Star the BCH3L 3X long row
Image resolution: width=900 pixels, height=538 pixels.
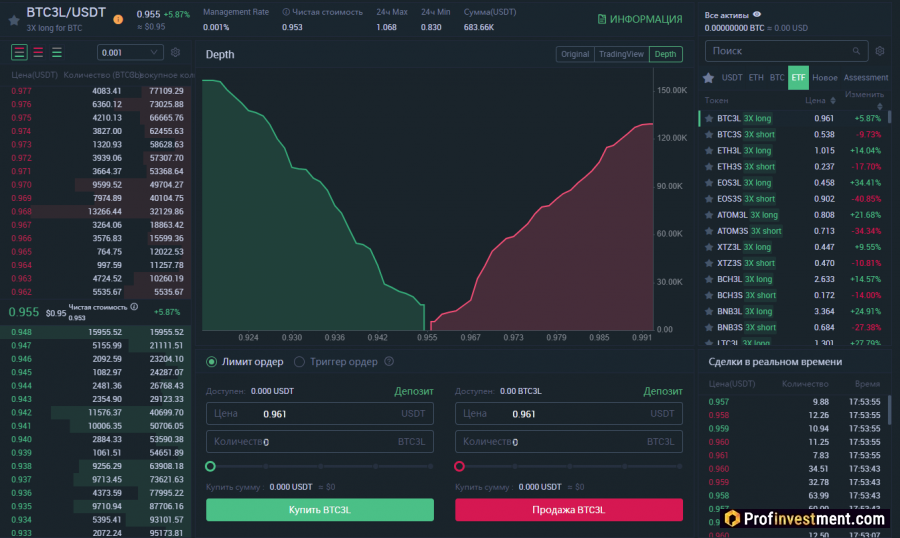[709, 280]
